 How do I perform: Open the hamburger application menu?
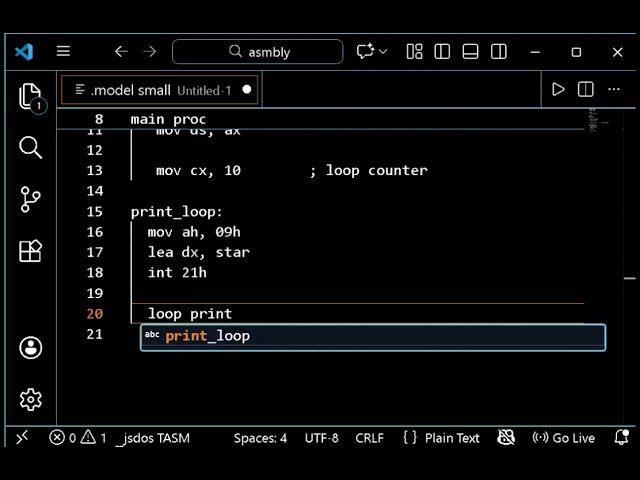[63, 51]
